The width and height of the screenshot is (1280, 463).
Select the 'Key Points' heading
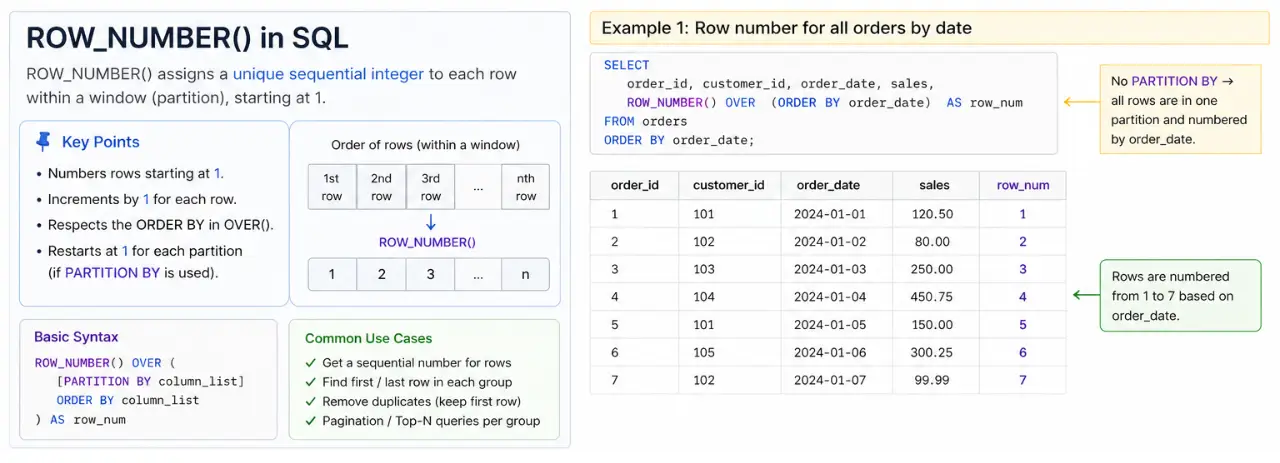point(101,142)
